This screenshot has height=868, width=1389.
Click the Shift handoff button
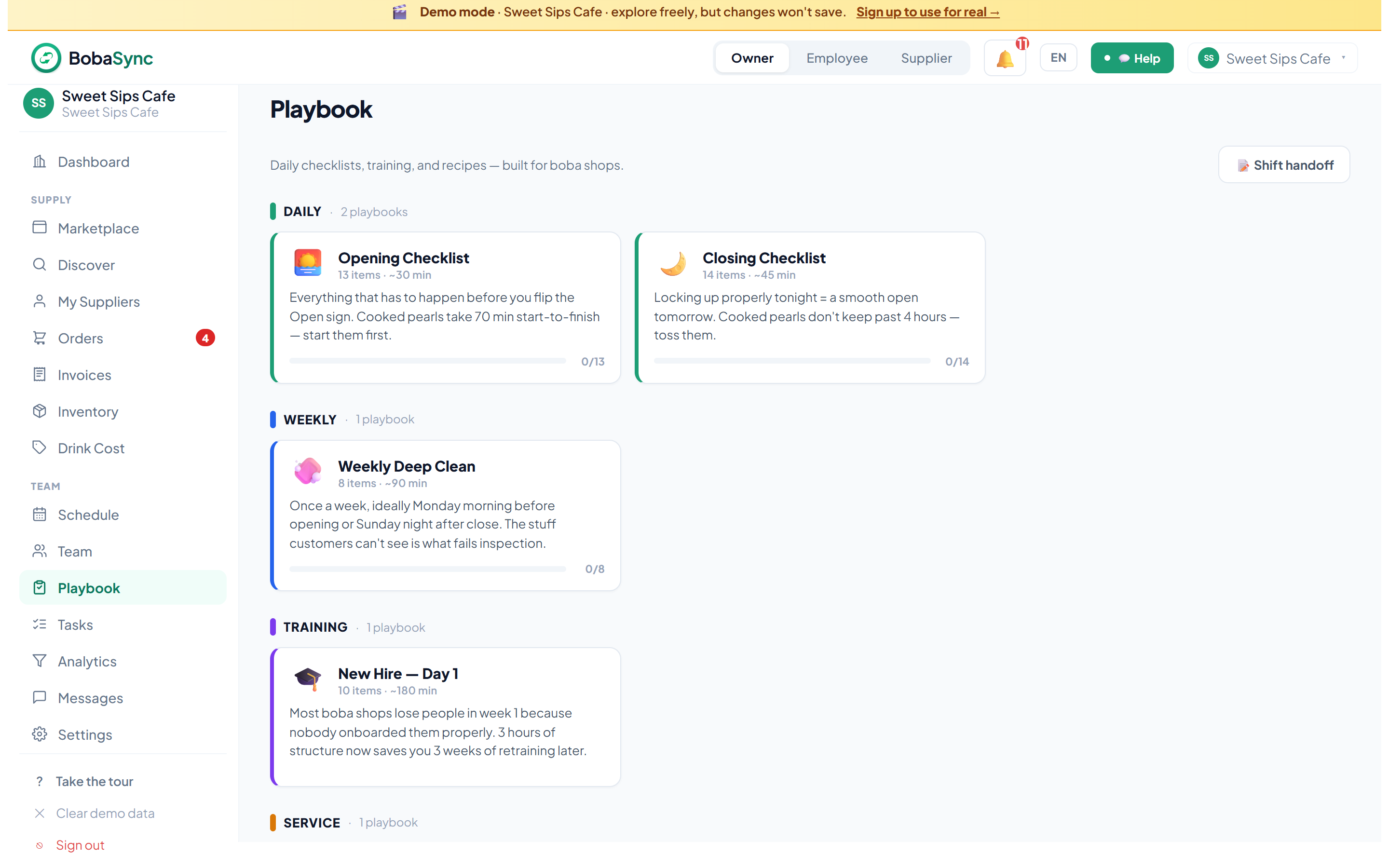[x=1284, y=165]
